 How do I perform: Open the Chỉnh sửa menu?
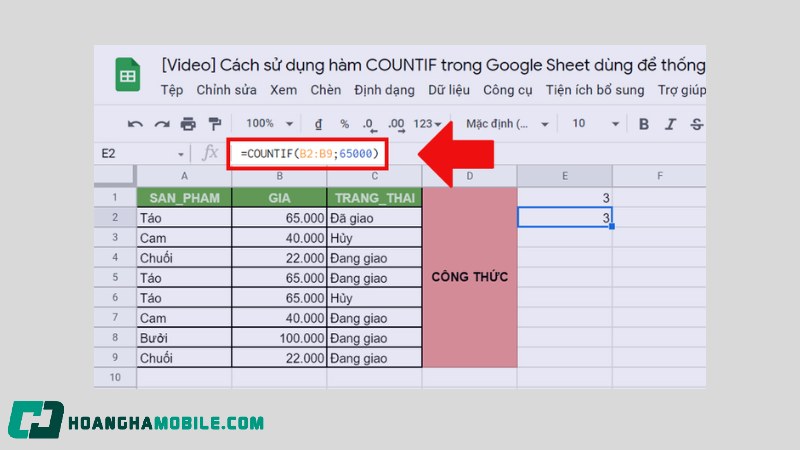pyautogui.click(x=227, y=90)
